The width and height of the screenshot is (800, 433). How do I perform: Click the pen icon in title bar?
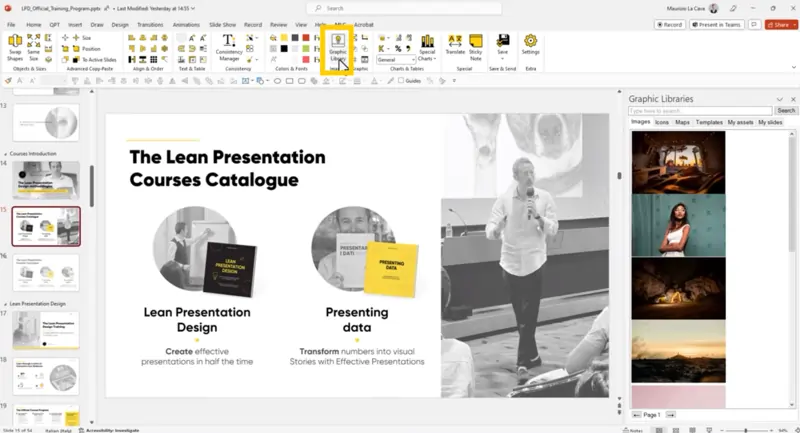tap(733, 8)
